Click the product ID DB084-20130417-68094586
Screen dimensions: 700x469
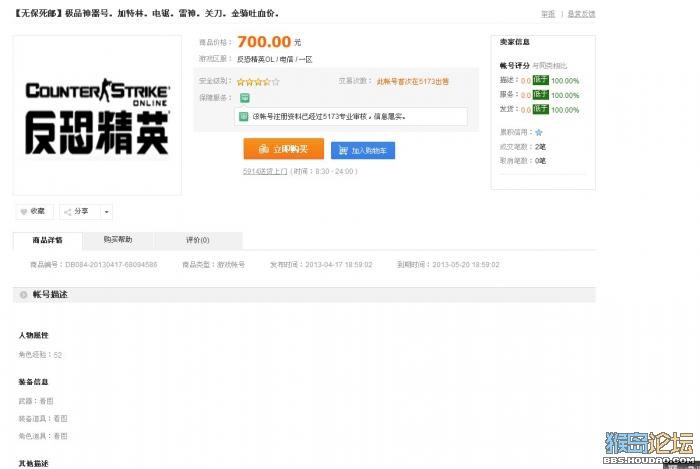click(x=111, y=265)
